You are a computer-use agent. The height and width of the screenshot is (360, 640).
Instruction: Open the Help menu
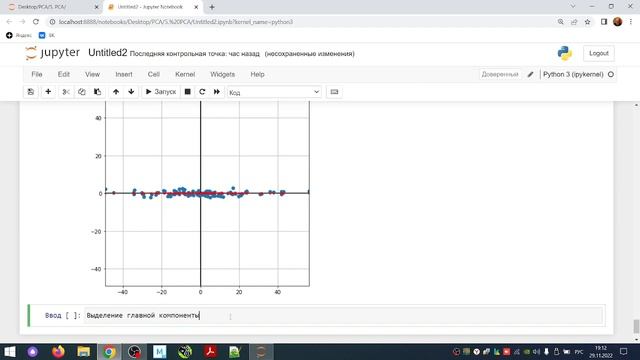point(257,74)
